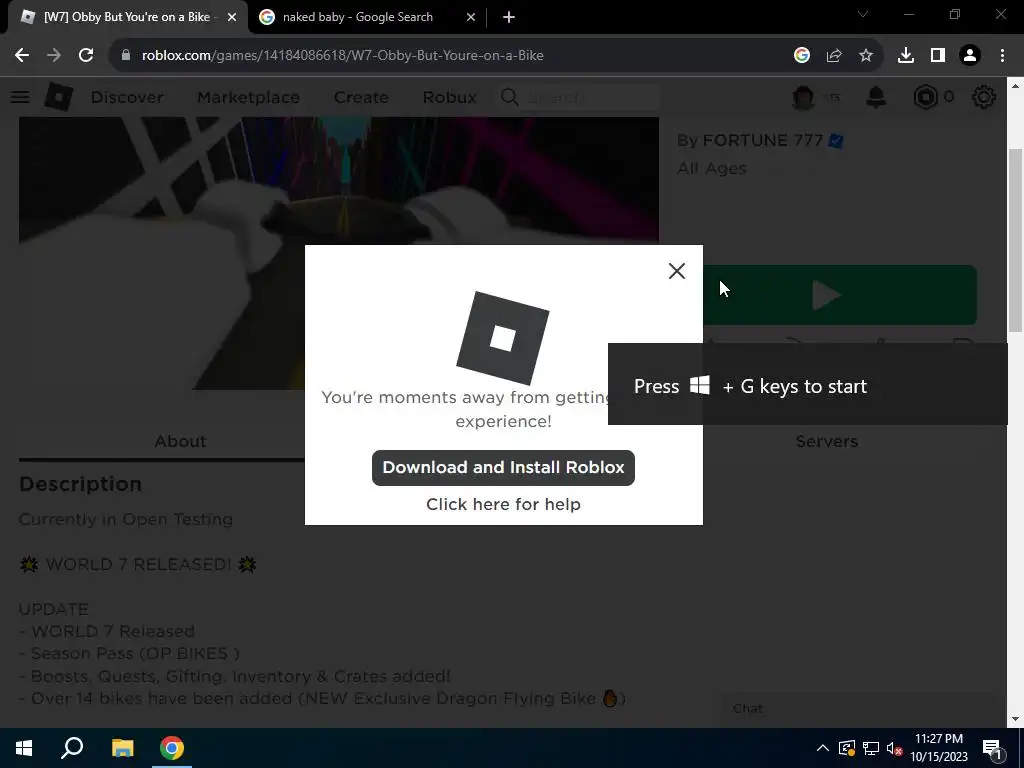Image resolution: width=1024 pixels, height=768 pixels.
Task: Click the Description heading text
Action: tap(80, 485)
